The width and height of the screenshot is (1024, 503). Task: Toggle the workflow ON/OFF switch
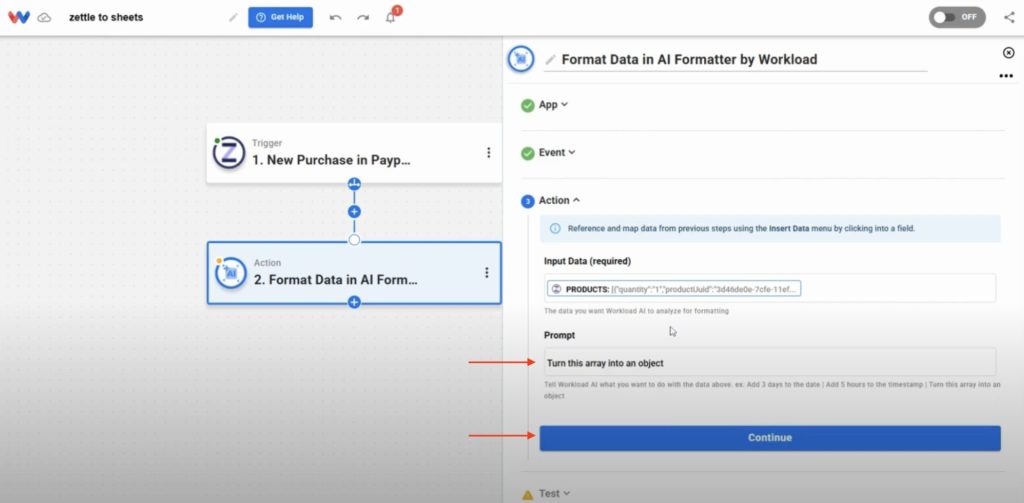(957, 18)
